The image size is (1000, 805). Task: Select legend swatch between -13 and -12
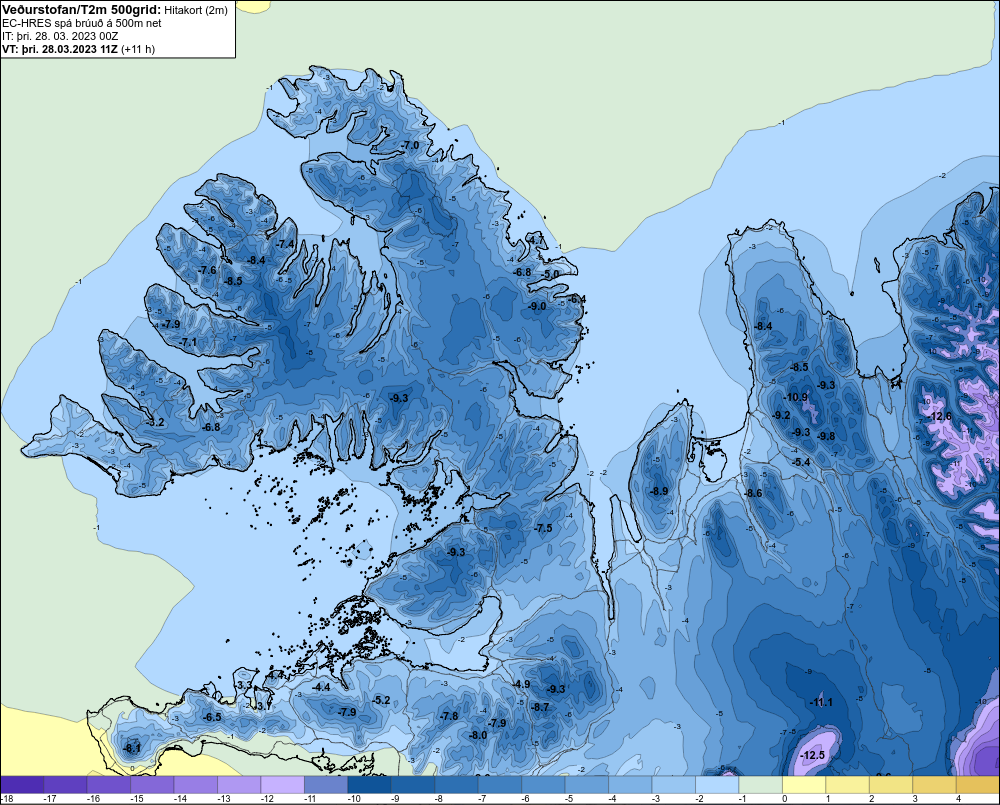pos(239,785)
